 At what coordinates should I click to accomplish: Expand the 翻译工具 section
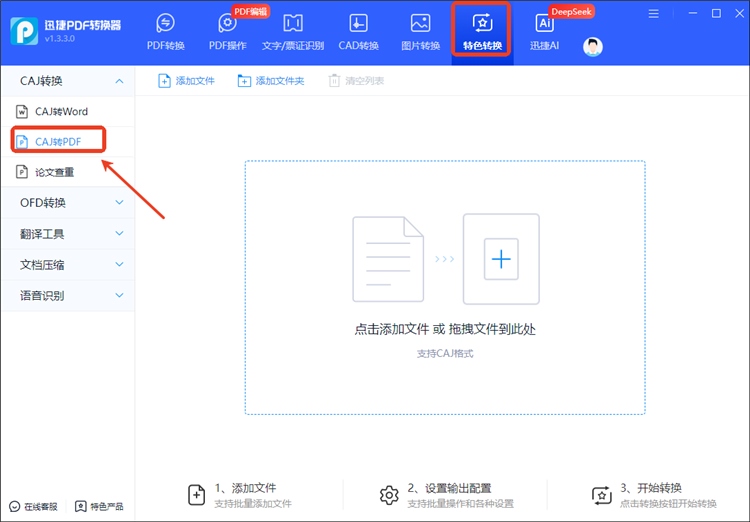119,233
